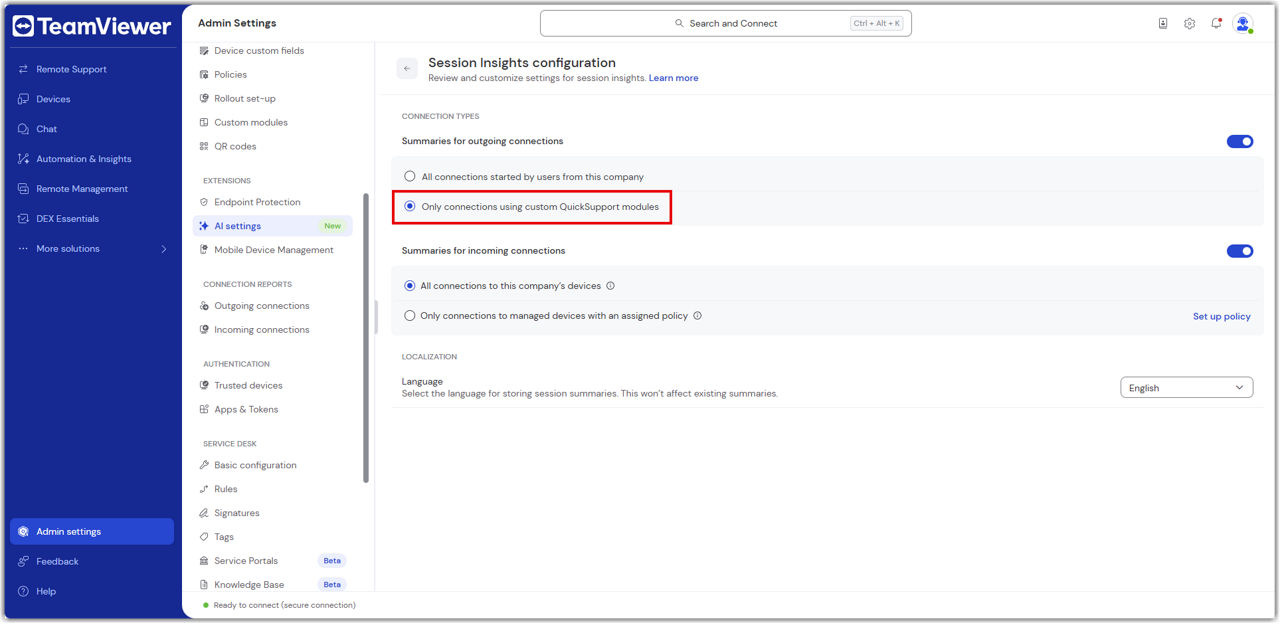Click the Devices icon in sidebar
Image resolution: width=1280 pixels, height=624 pixels.
23,99
